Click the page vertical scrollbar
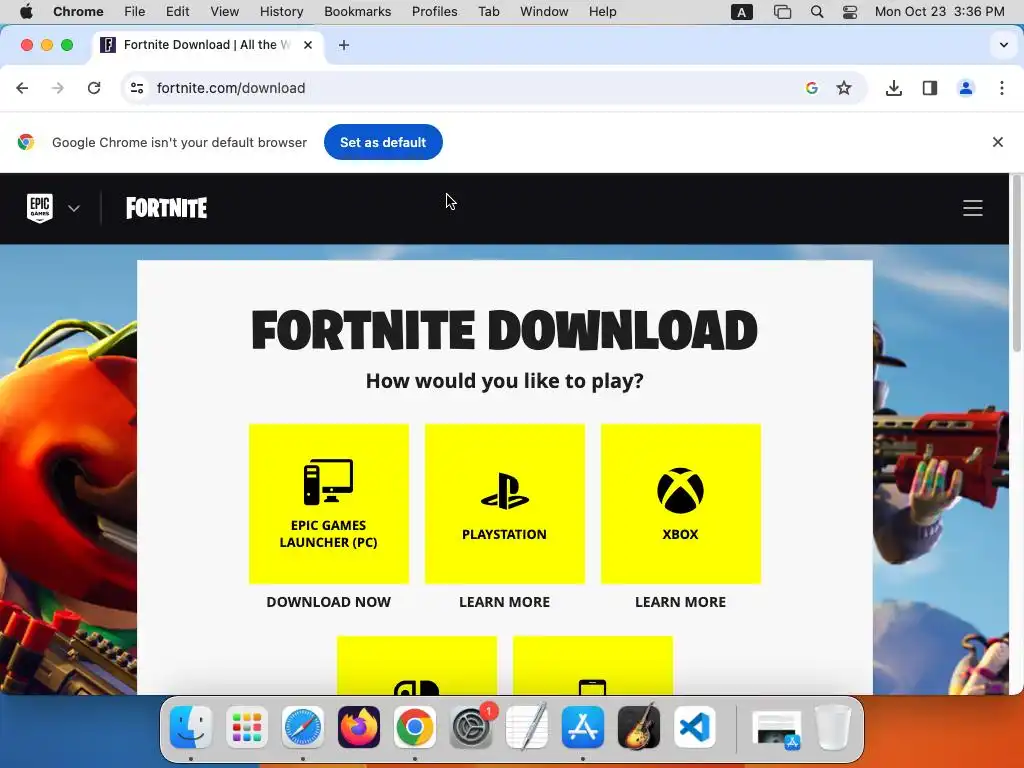This screenshot has width=1024, height=768. [1016, 263]
